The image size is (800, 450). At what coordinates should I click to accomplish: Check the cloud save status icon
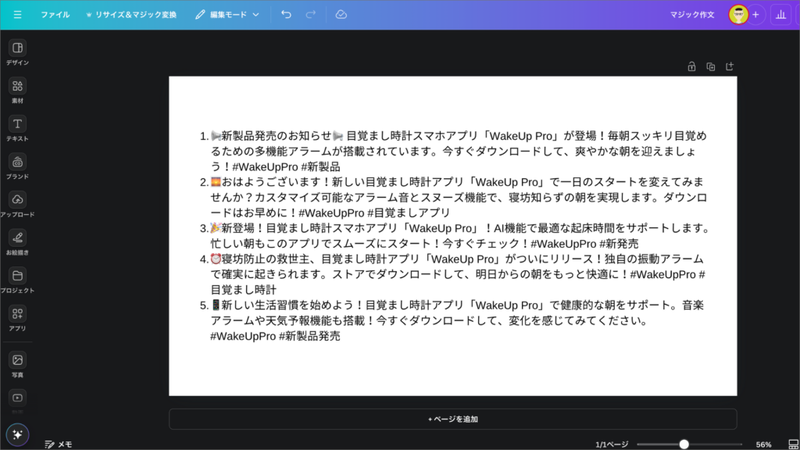tap(341, 15)
